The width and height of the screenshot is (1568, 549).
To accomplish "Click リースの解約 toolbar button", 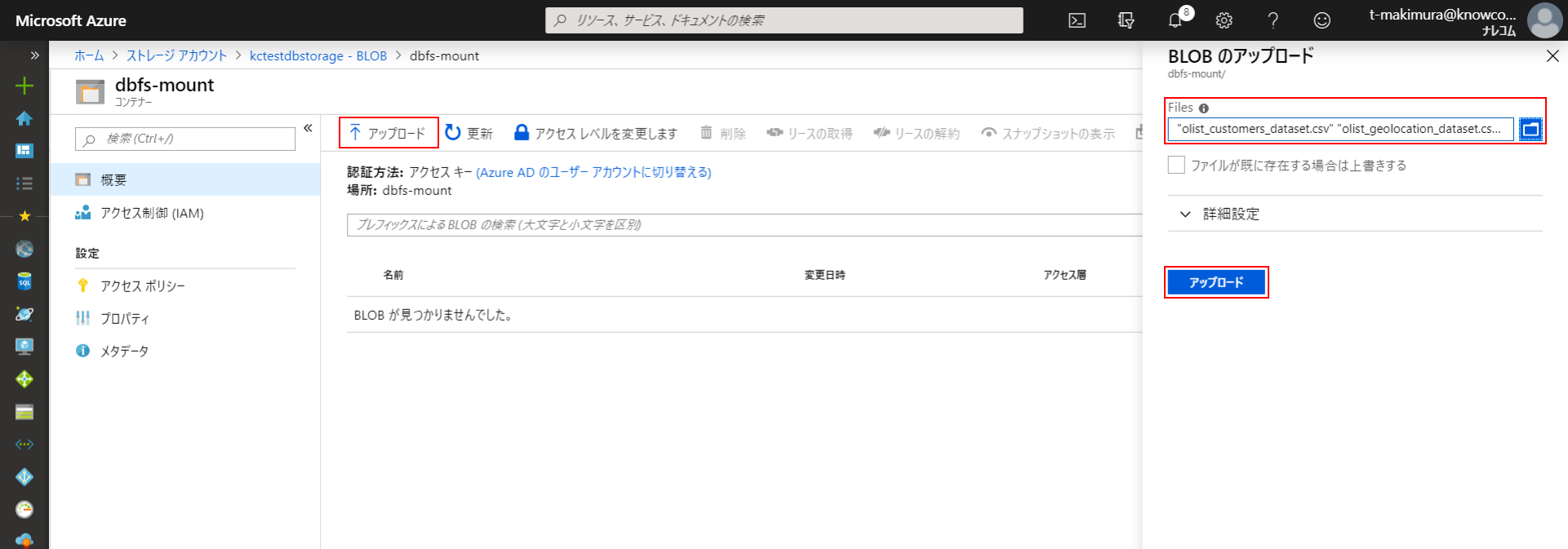I will [x=916, y=133].
